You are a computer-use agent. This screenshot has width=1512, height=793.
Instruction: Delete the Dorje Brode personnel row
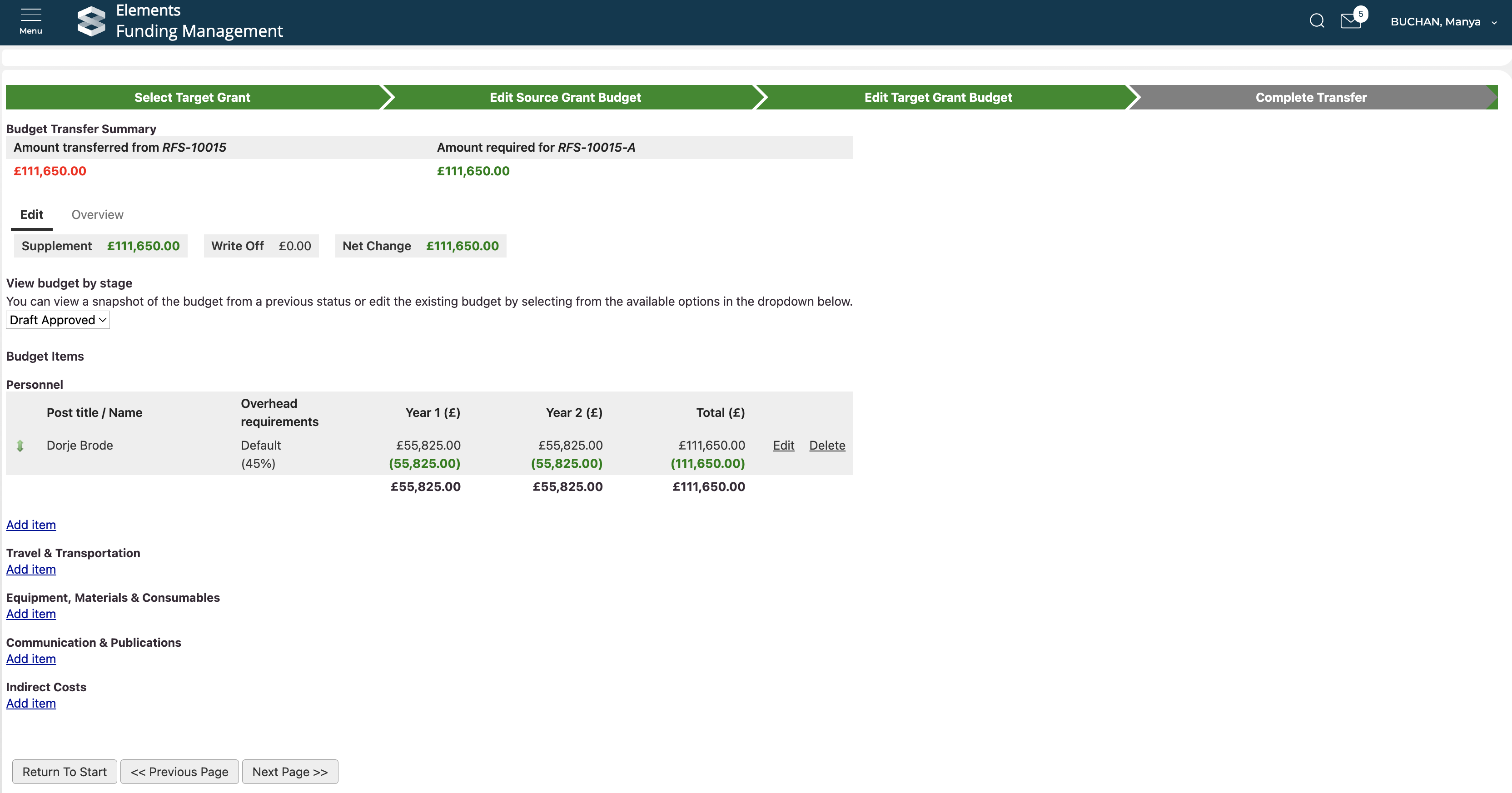coord(826,446)
